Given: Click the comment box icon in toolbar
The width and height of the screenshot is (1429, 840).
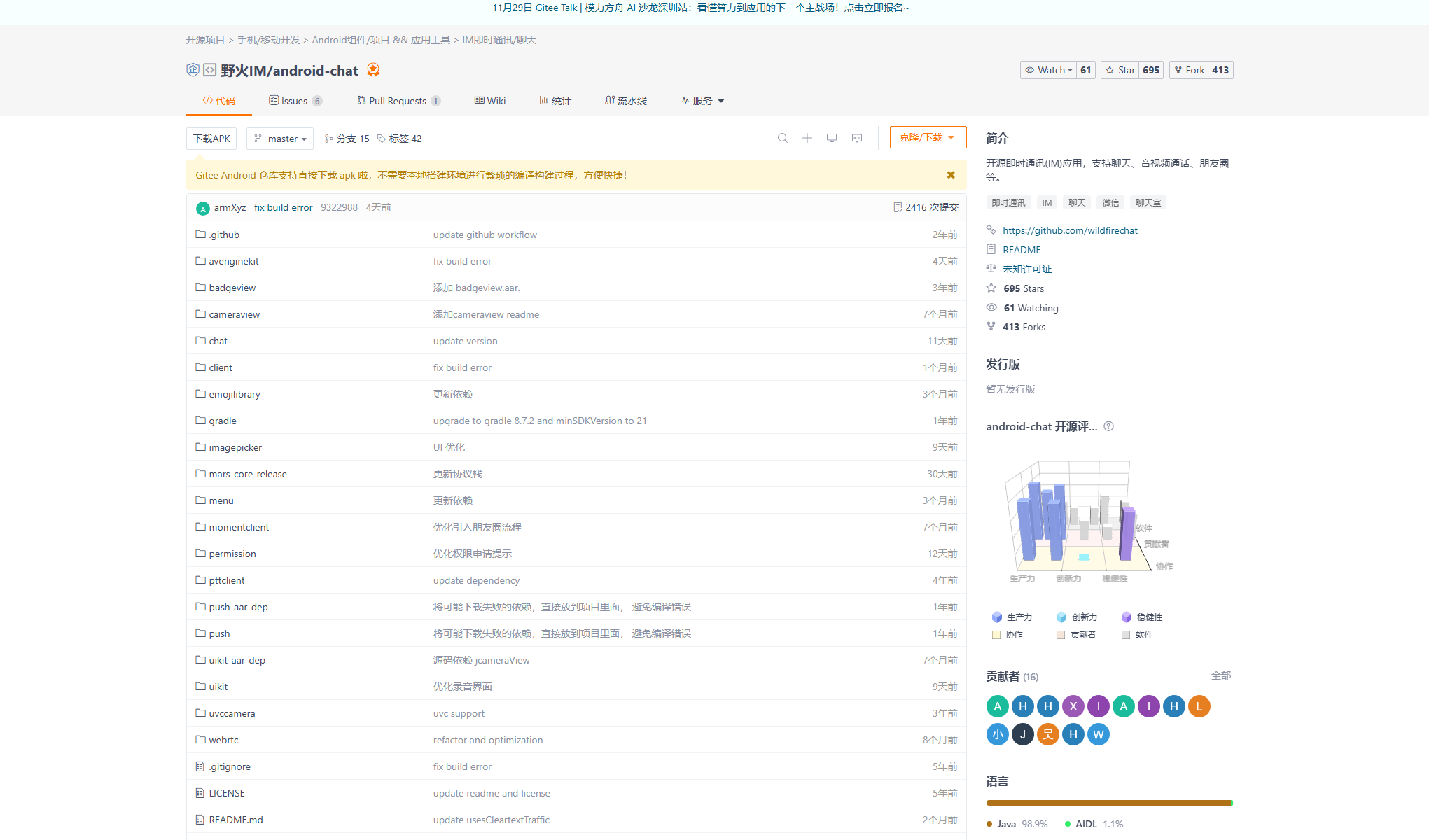Looking at the screenshot, I should (x=856, y=138).
